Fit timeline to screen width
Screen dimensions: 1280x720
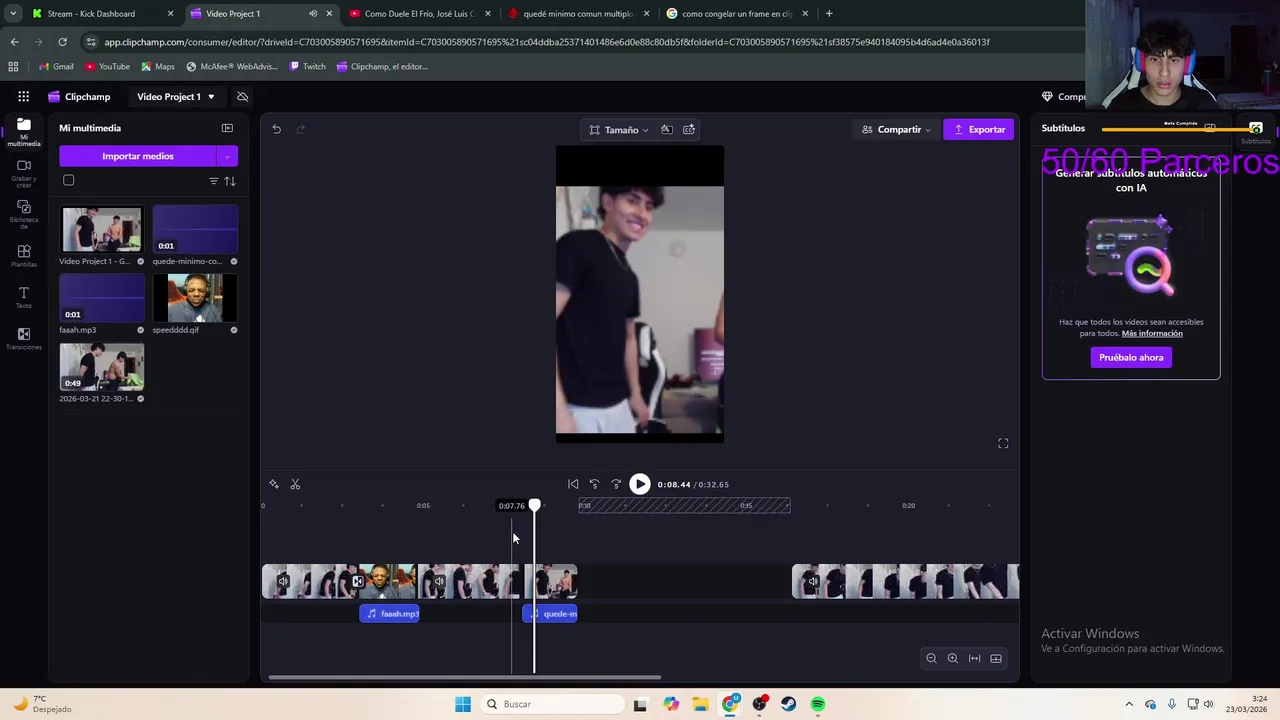[975, 658]
